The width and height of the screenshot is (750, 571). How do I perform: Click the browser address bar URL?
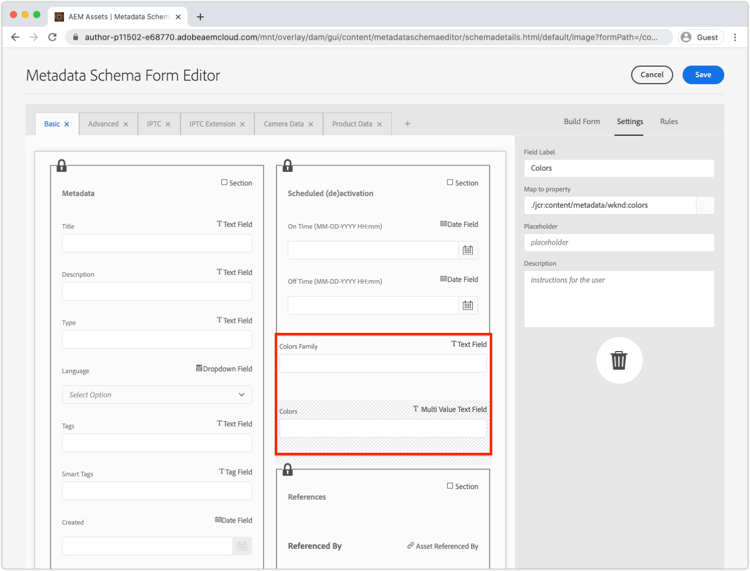point(371,37)
